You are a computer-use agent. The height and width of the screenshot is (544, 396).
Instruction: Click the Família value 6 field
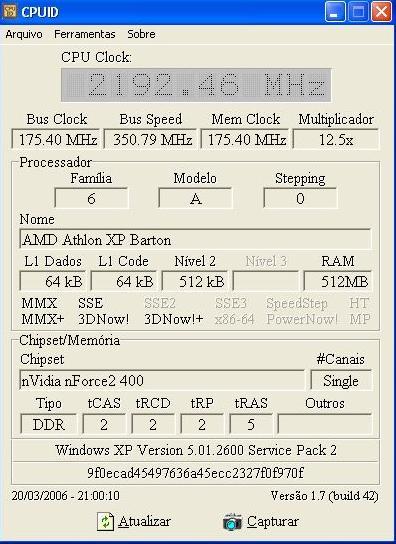click(91, 198)
